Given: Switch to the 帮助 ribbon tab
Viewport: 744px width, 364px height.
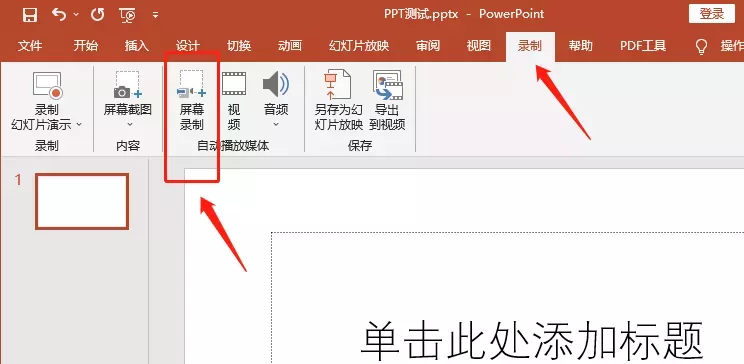Looking at the screenshot, I should pos(581,46).
